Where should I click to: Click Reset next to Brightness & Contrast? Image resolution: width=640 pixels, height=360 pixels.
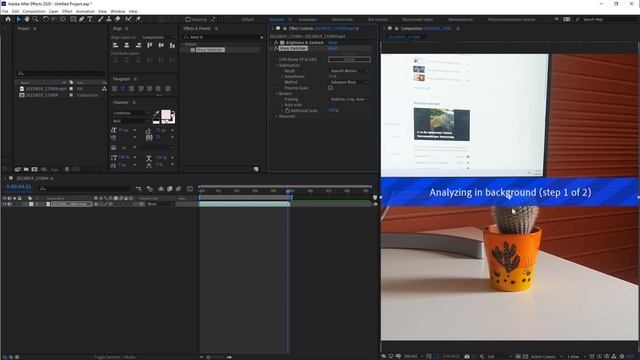tap(333, 42)
